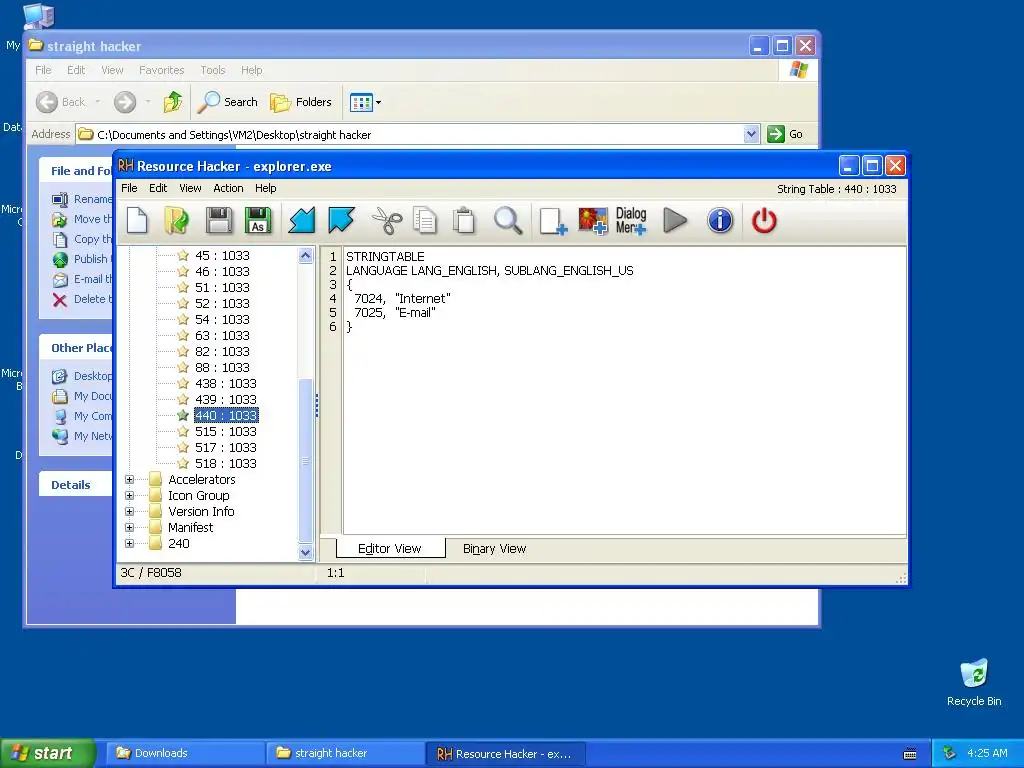Expand the Version Info tree folder

[129, 511]
